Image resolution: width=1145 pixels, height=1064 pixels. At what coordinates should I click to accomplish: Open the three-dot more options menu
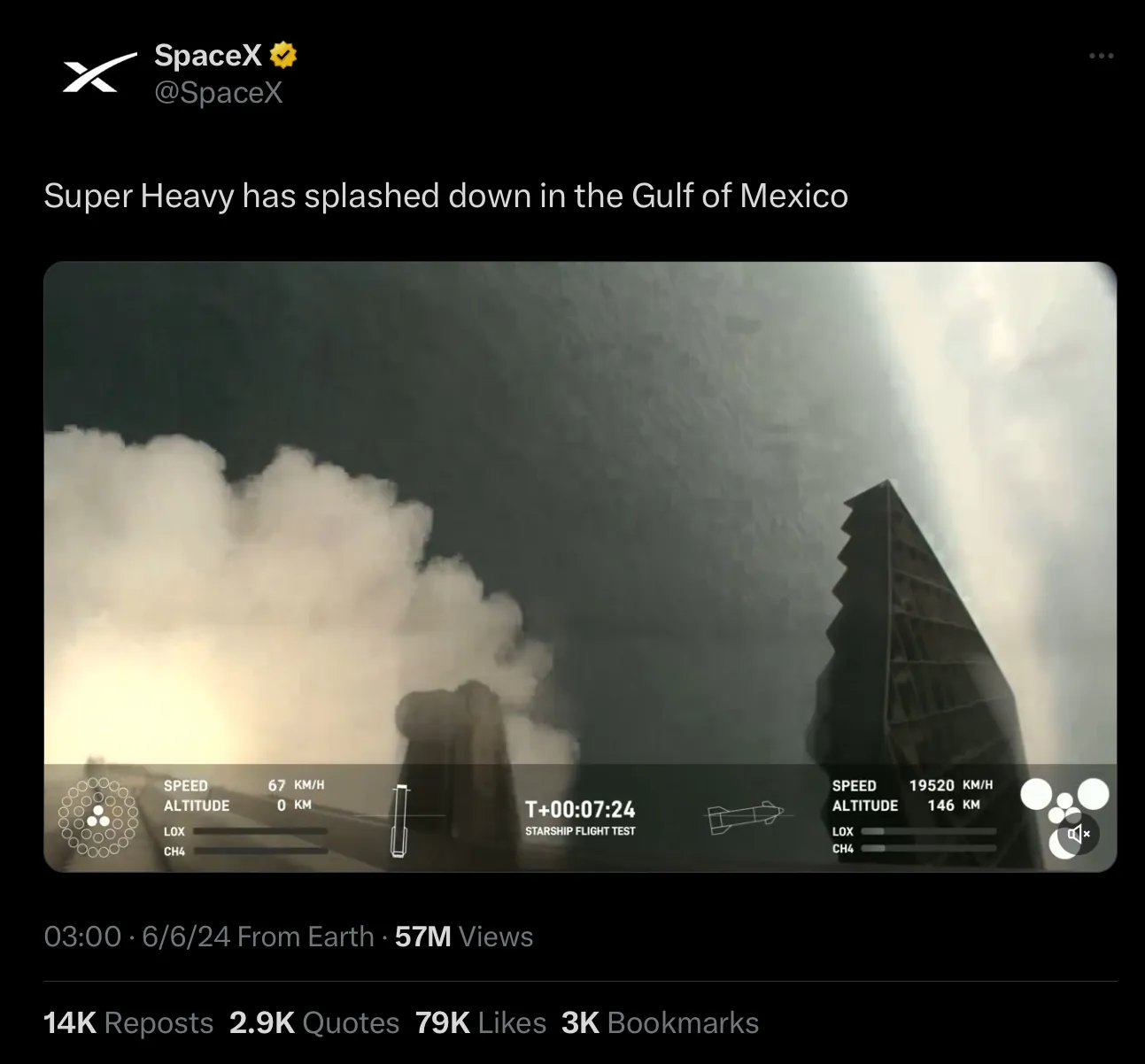1101,56
